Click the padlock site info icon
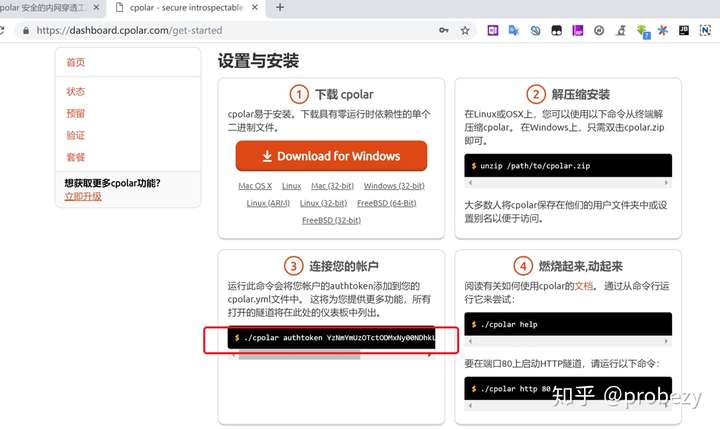 (26, 30)
